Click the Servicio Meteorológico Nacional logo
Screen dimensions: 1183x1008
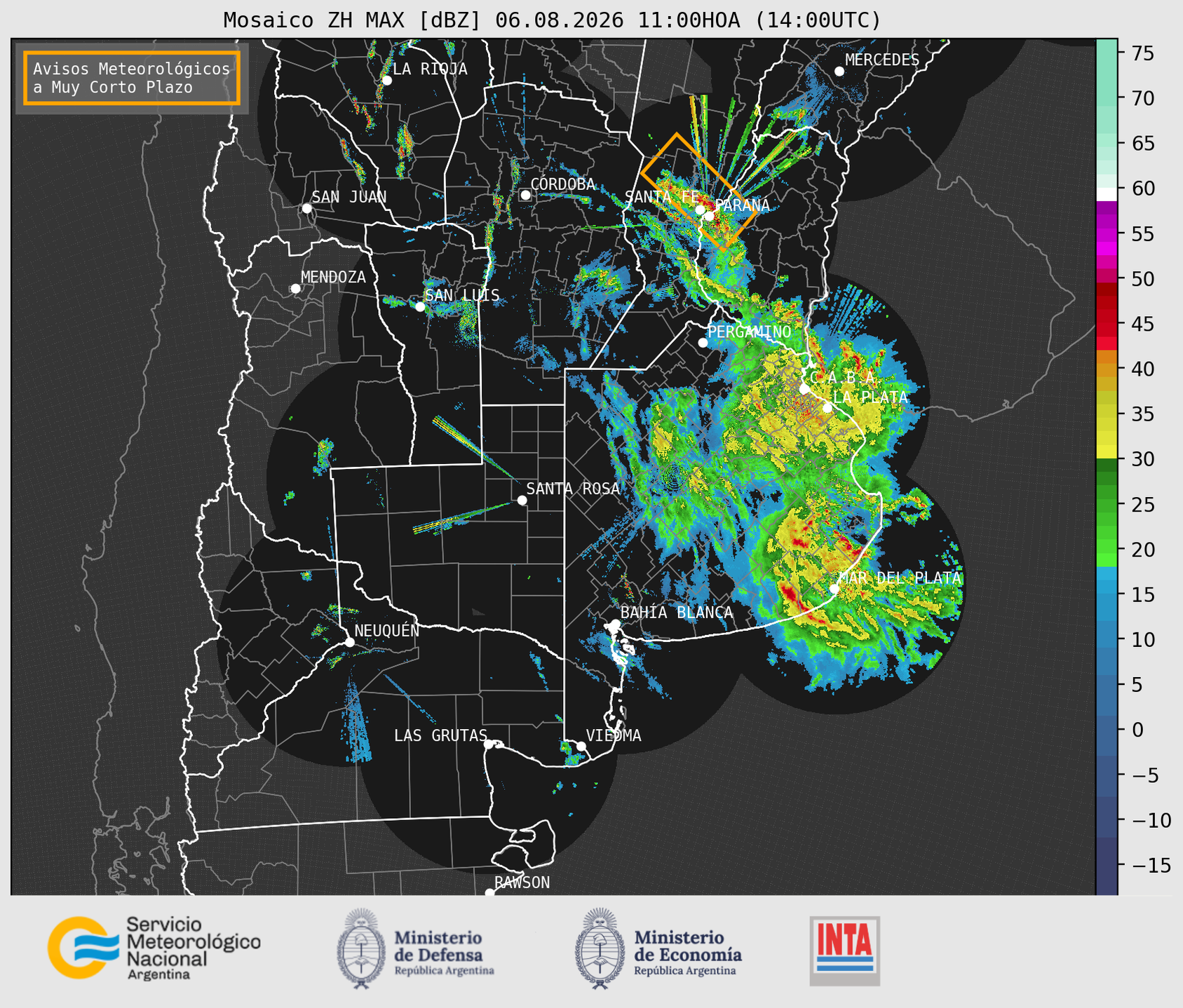tap(154, 948)
